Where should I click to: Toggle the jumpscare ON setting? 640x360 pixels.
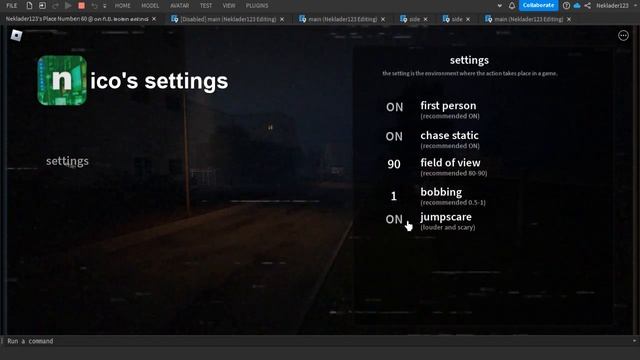[394, 219]
